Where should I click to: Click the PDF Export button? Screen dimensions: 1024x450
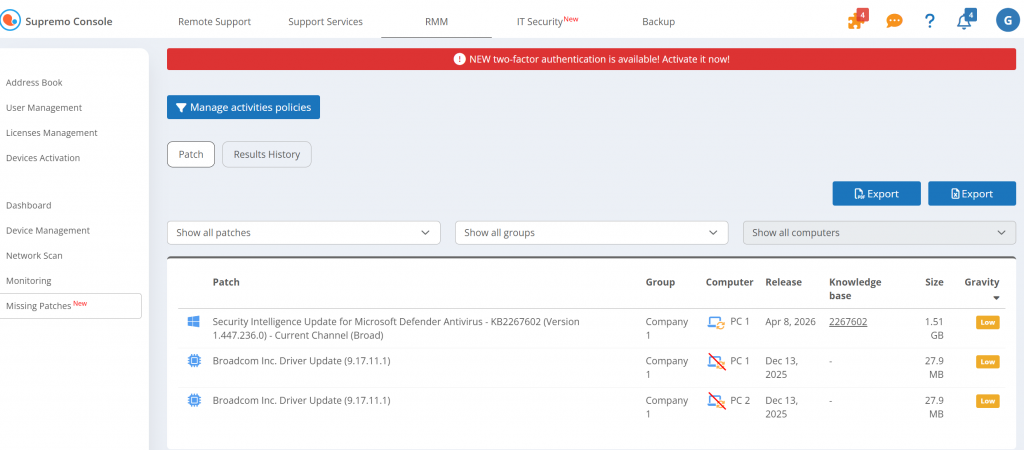[x=876, y=193]
